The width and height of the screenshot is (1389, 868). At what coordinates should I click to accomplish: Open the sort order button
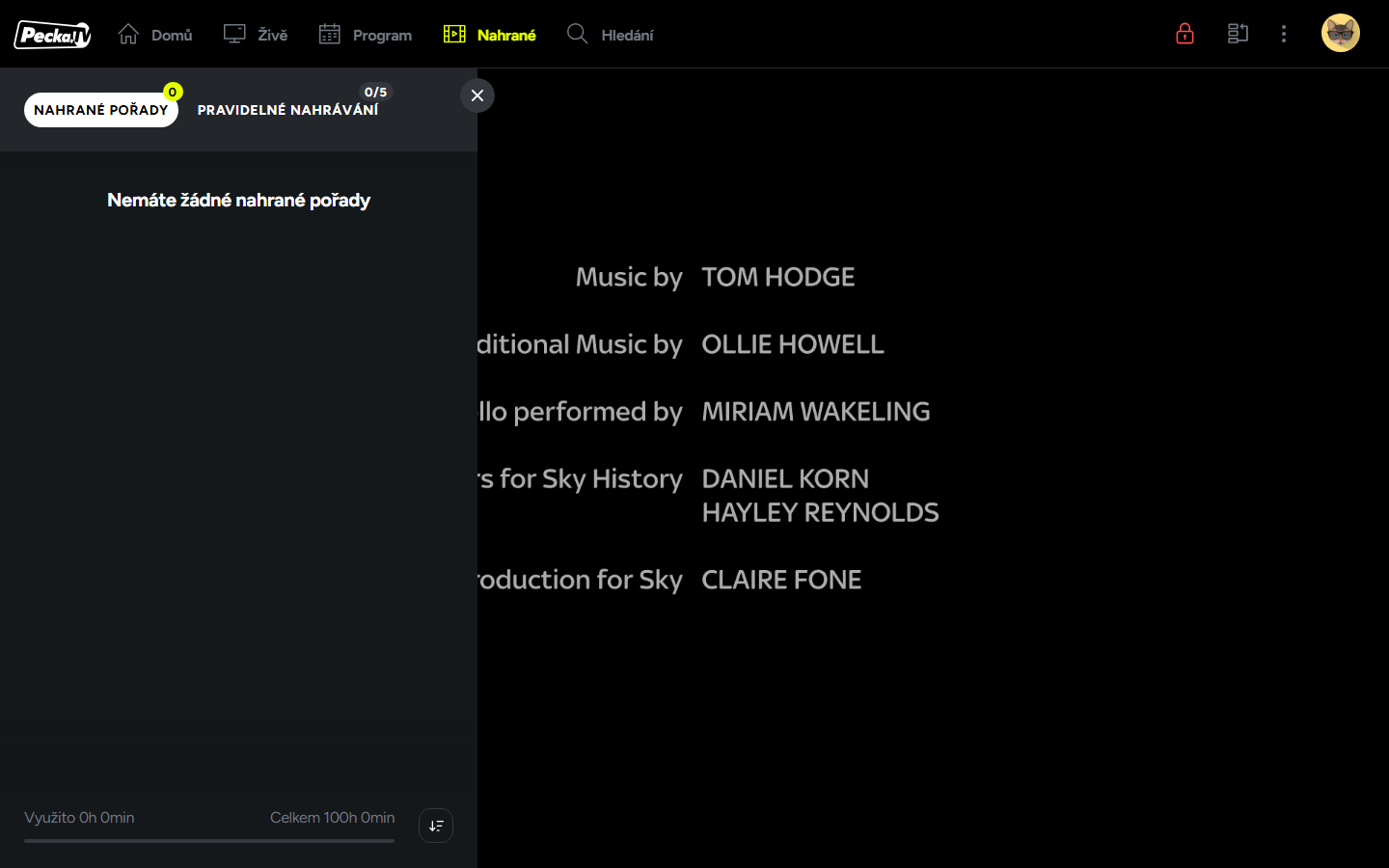pos(436,826)
